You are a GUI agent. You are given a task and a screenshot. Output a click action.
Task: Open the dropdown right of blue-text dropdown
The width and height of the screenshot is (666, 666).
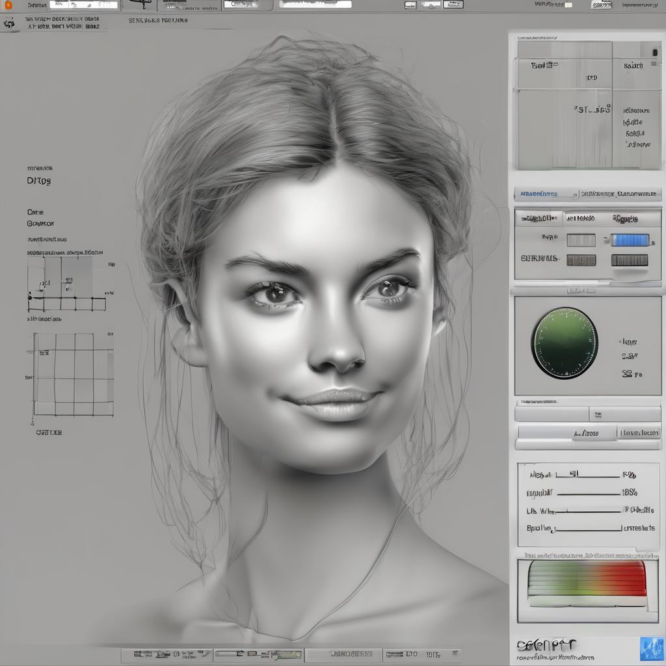pyautogui.click(x=620, y=193)
